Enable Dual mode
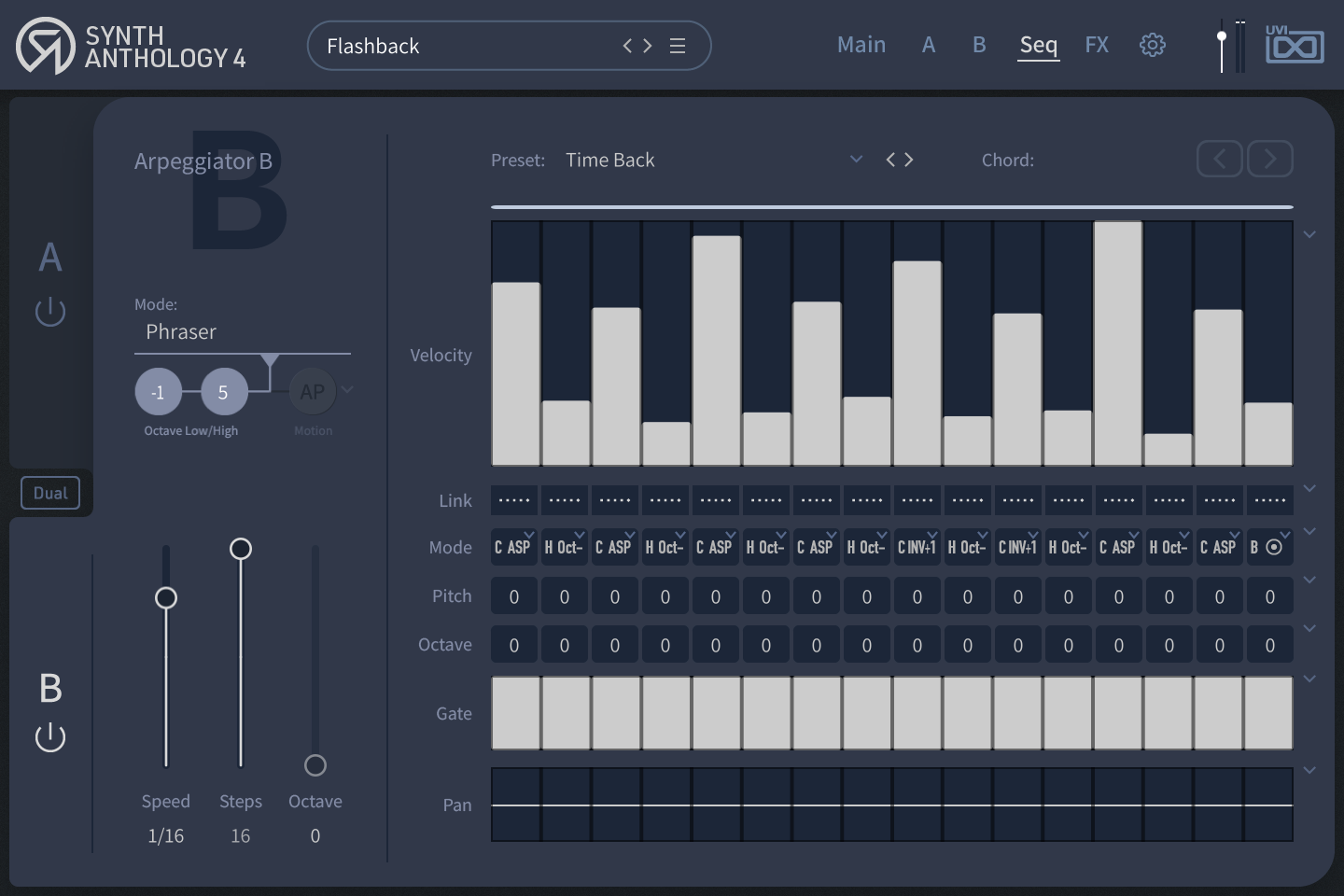This screenshot has width=1344, height=896. pos(50,492)
